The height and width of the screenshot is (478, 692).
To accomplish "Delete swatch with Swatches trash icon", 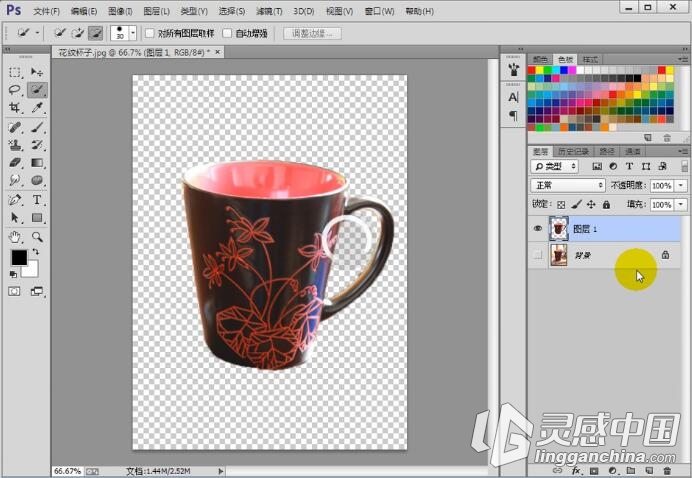I will tap(667, 138).
